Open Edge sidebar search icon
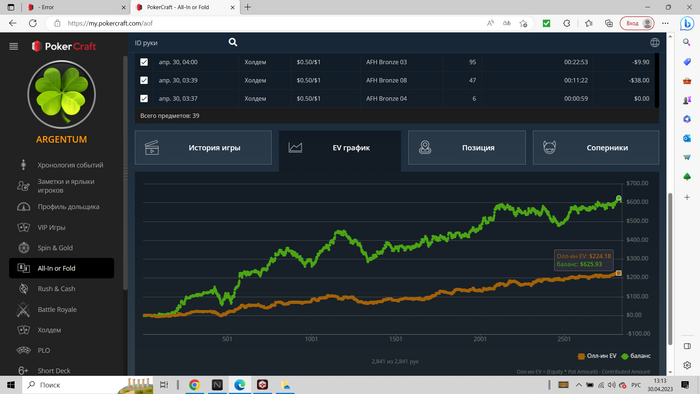 click(687, 42)
